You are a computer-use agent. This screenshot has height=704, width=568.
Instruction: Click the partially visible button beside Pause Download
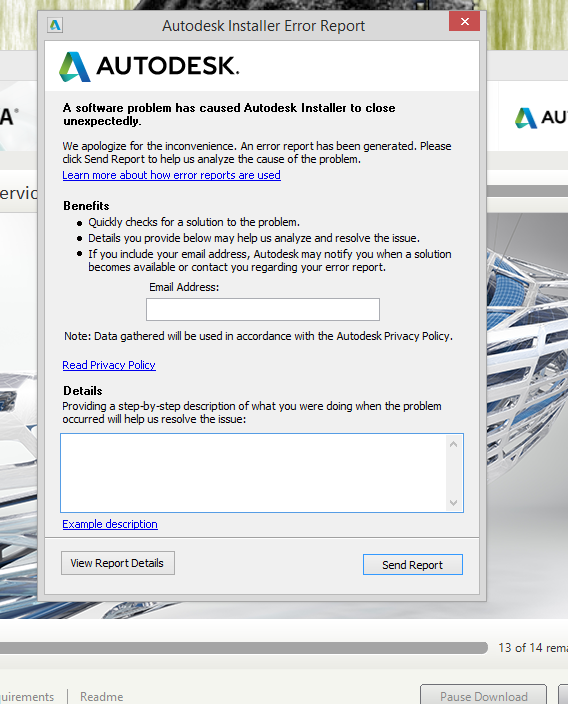tap(563, 695)
